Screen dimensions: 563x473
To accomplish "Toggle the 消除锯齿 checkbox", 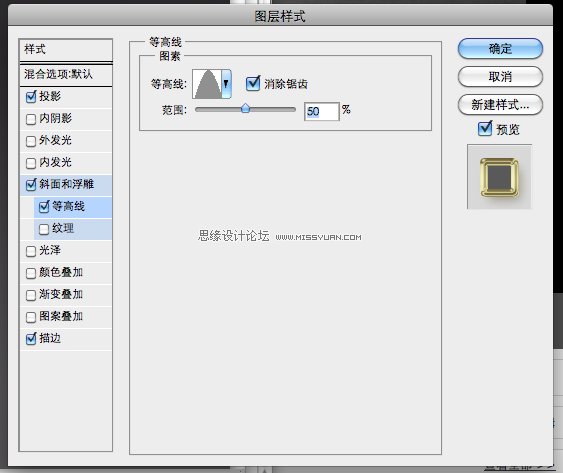I will click(x=253, y=84).
